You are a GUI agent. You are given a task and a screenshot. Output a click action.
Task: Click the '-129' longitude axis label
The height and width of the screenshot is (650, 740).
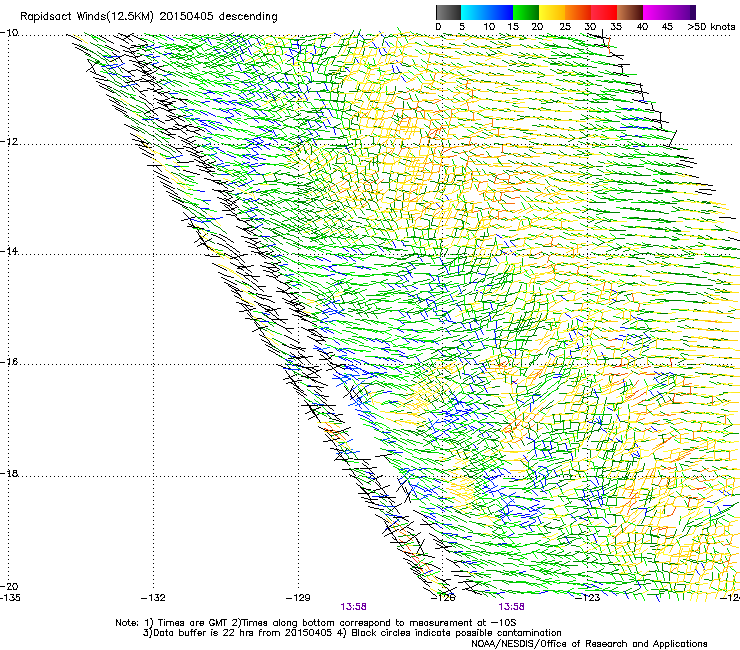(x=298, y=598)
